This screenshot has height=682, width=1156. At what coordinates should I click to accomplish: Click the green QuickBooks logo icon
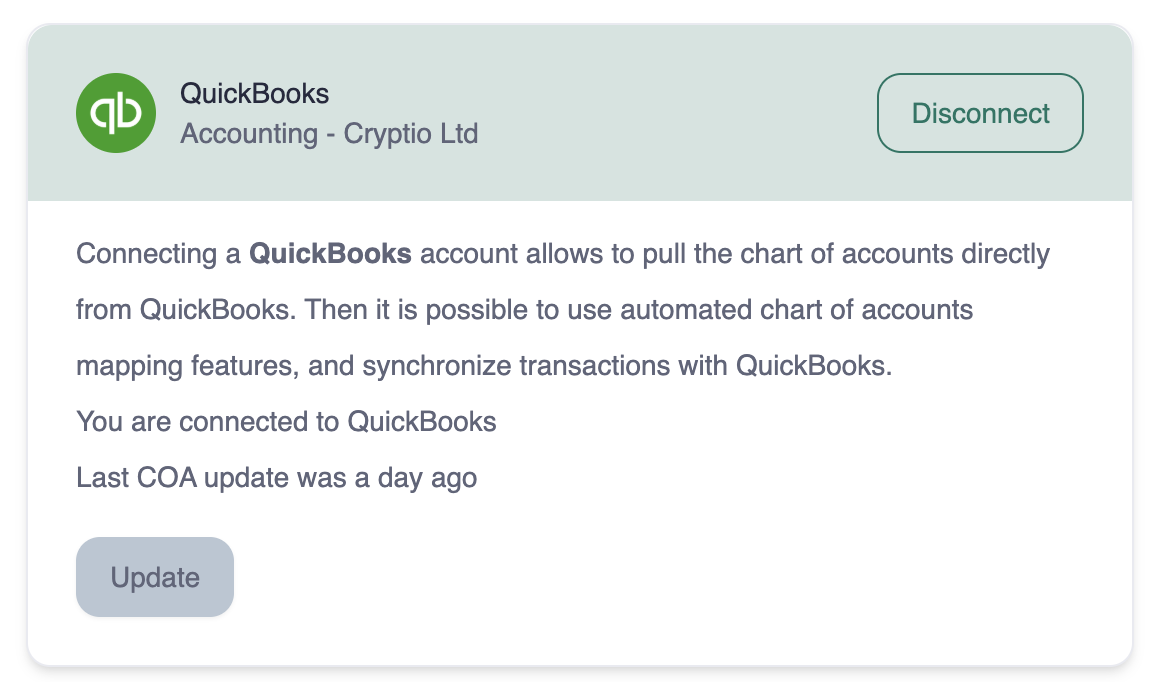click(116, 113)
